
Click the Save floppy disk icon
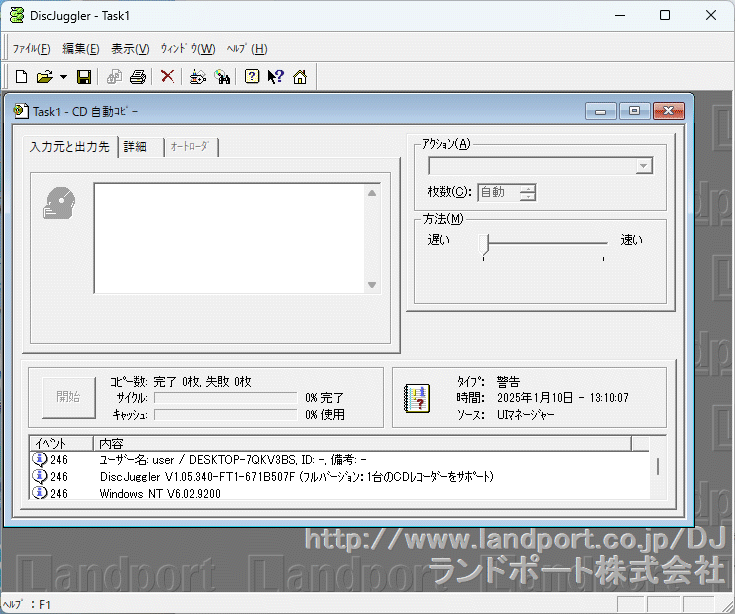[x=84, y=77]
